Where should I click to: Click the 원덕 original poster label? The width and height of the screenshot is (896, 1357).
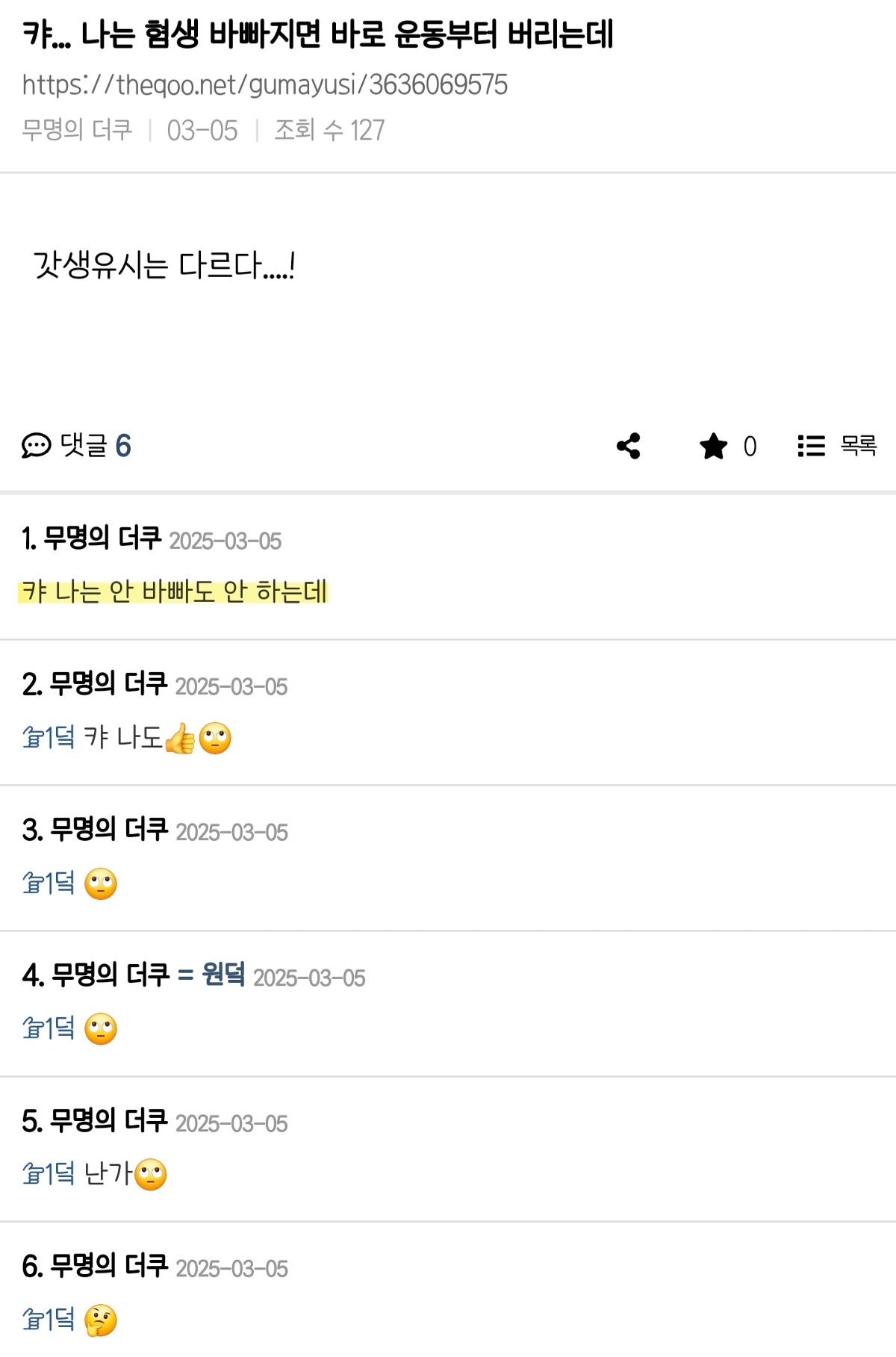pyautogui.click(x=223, y=975)
